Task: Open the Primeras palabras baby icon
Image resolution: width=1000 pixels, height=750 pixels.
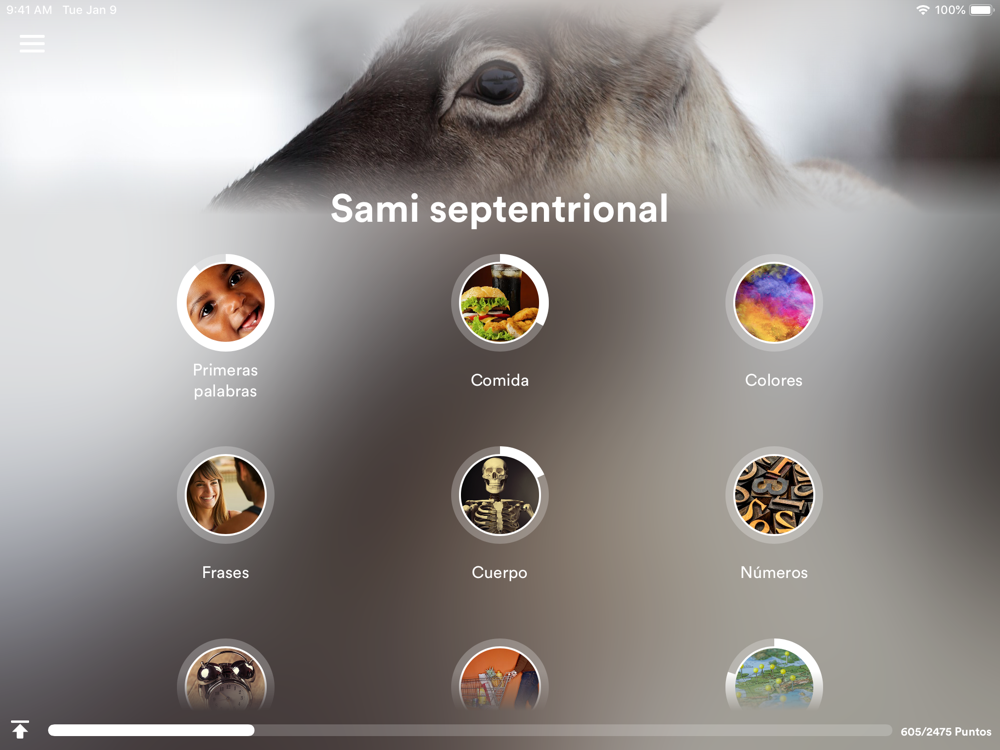Action: 226,303
